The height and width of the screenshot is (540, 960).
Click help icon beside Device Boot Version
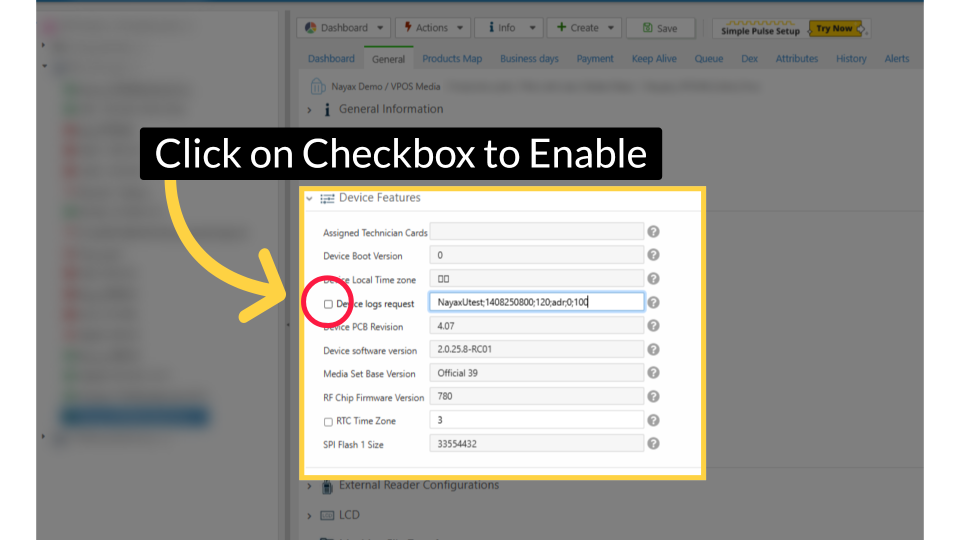(653, 255)
